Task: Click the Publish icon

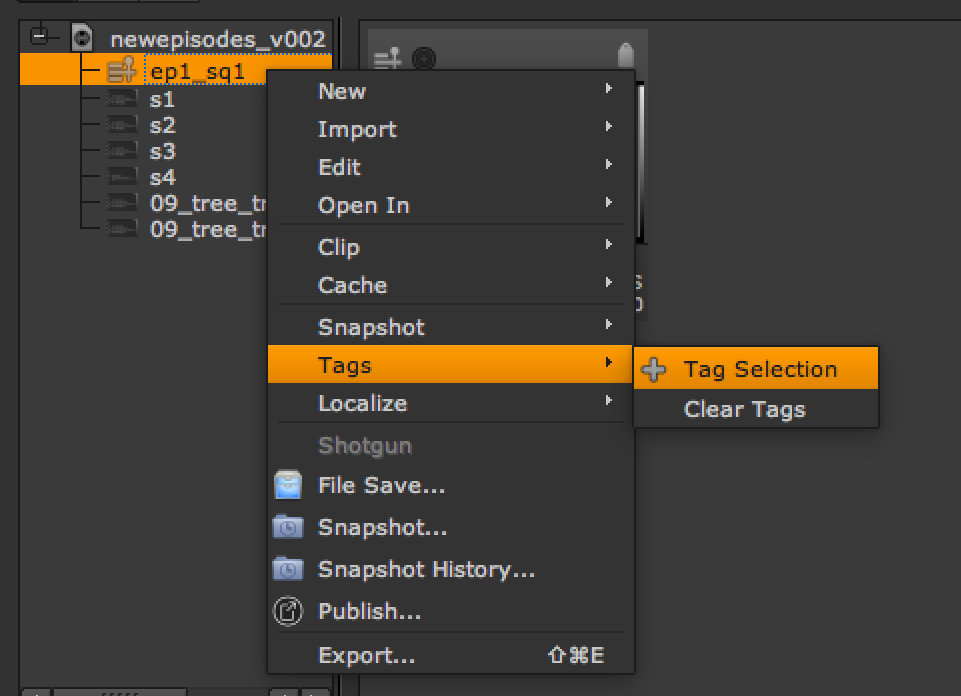Action: [x=288, y=611]
